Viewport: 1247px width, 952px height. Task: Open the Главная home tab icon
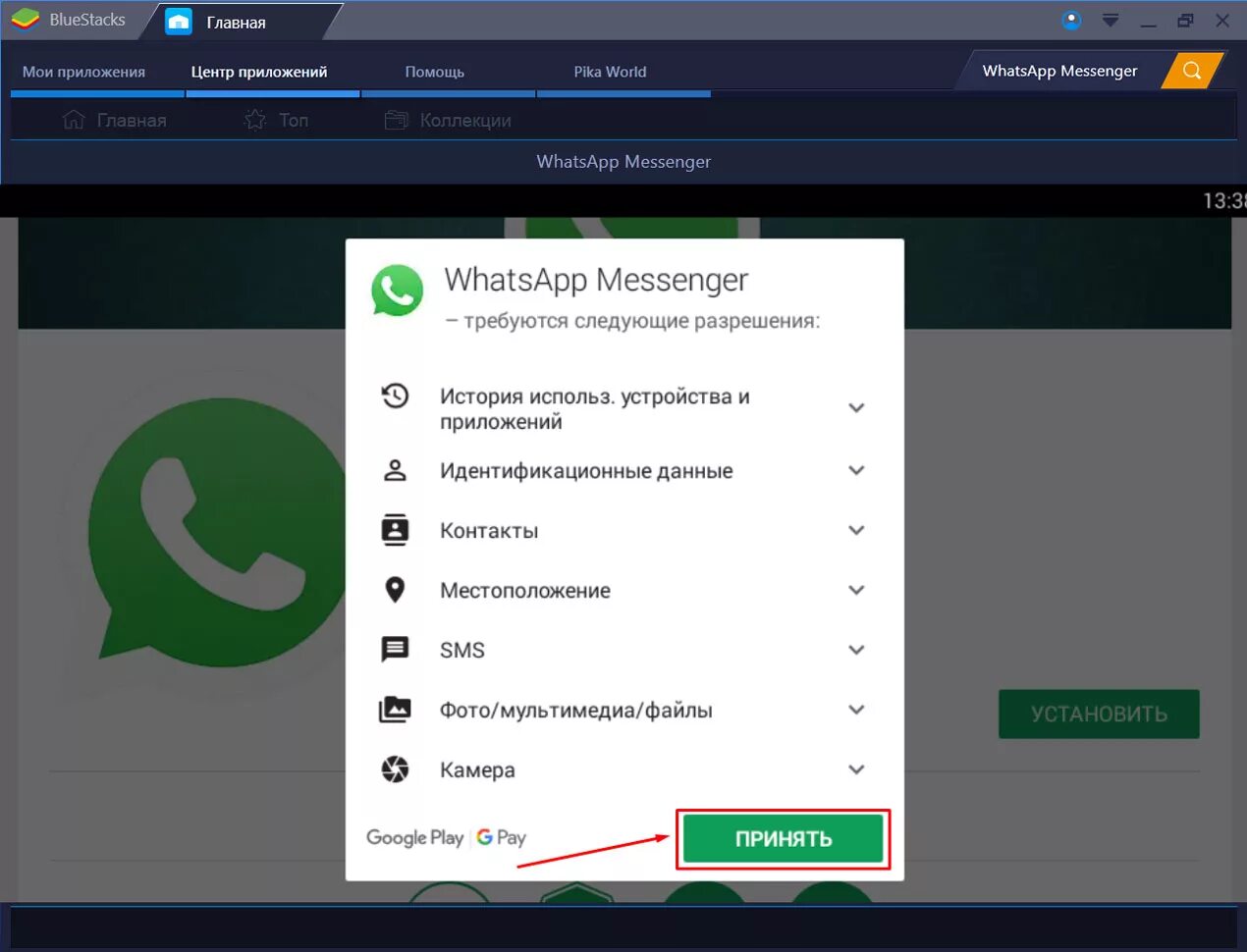(x=179, y=22)
